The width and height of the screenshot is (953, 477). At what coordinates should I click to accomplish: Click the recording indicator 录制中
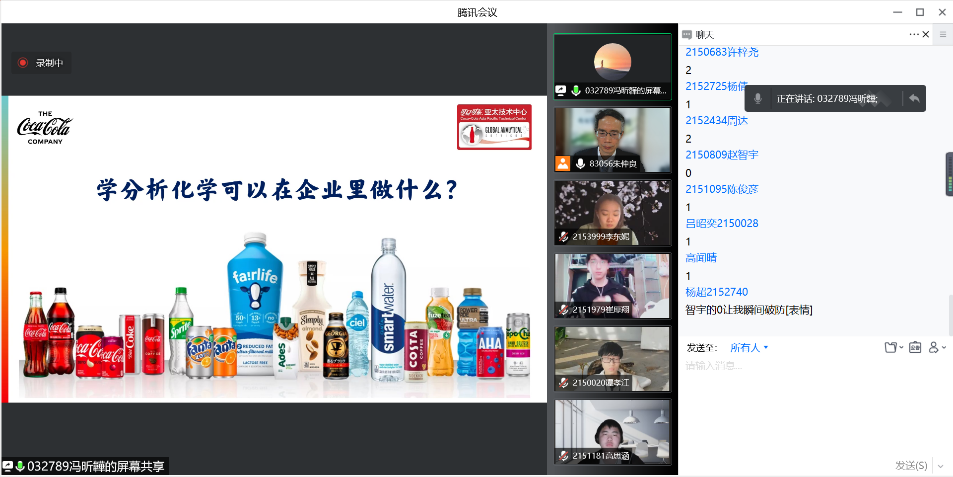pos(40,63)
